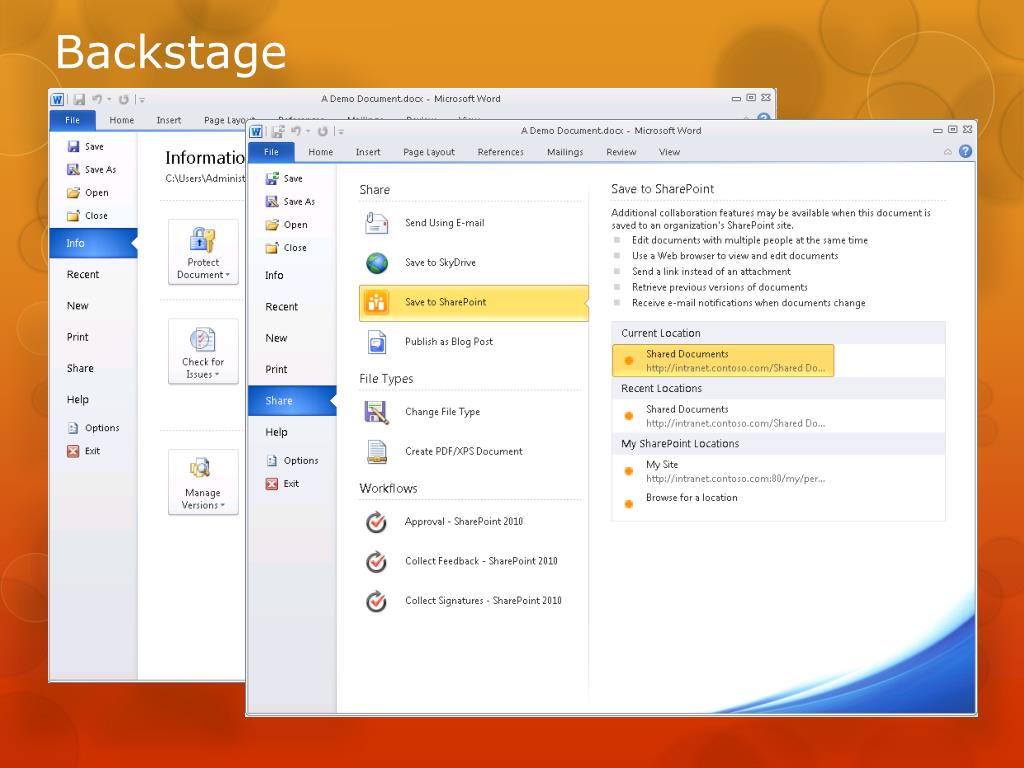Click Browse for a location
Viewport: 1024px width, 768px height.
pyautogui.click(x=692, y=498)
